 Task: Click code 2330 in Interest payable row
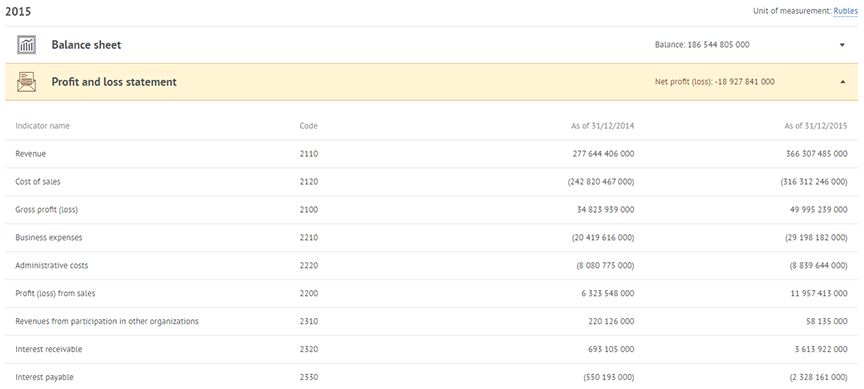pyautogui.click(x=309, y=377)
